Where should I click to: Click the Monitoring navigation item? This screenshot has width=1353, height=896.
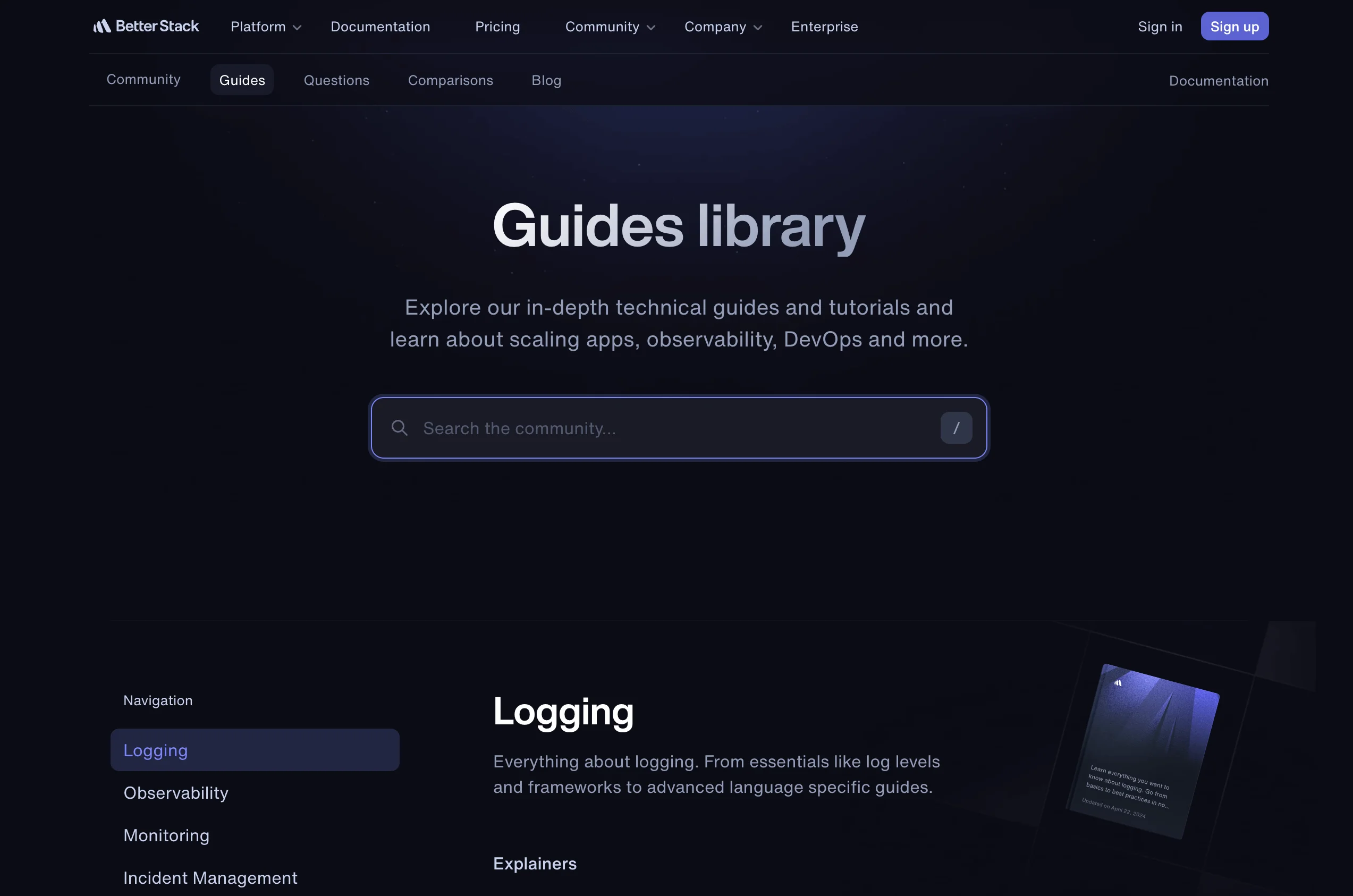point(166,834)
